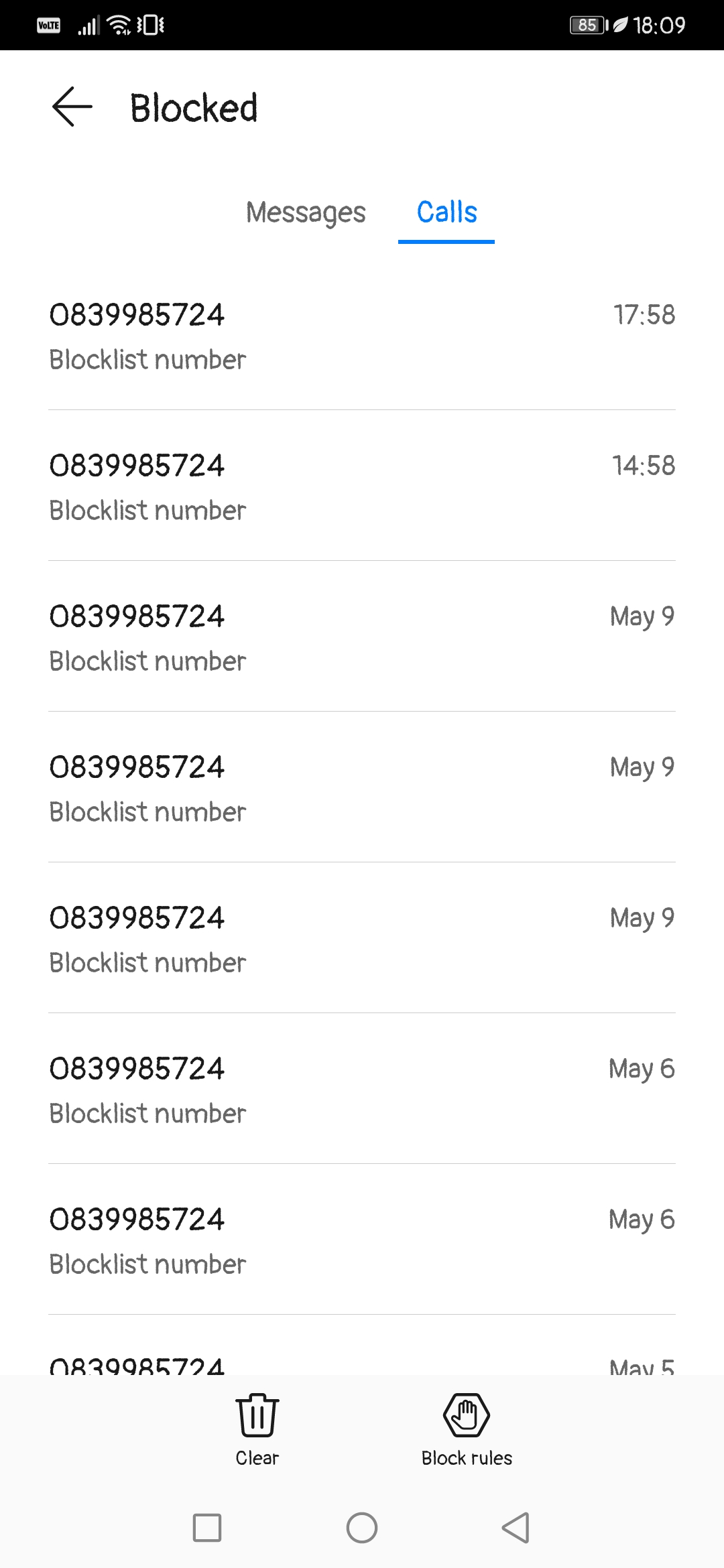This screenshot has width=724, height=1568.
Task: Tap the back arrow next to Blocked
Action: pyautogui.click(x=72, y=107)
